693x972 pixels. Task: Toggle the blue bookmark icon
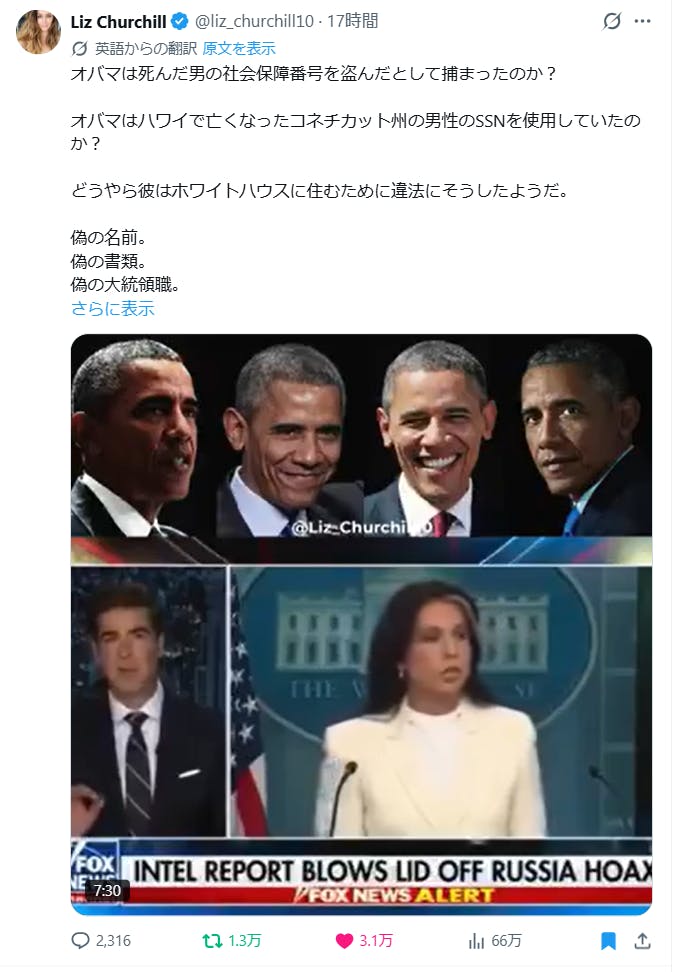coord(608,941)
